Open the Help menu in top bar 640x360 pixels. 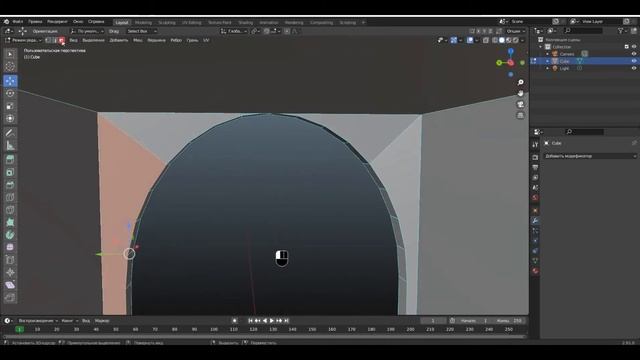click(x=96, y=22)
